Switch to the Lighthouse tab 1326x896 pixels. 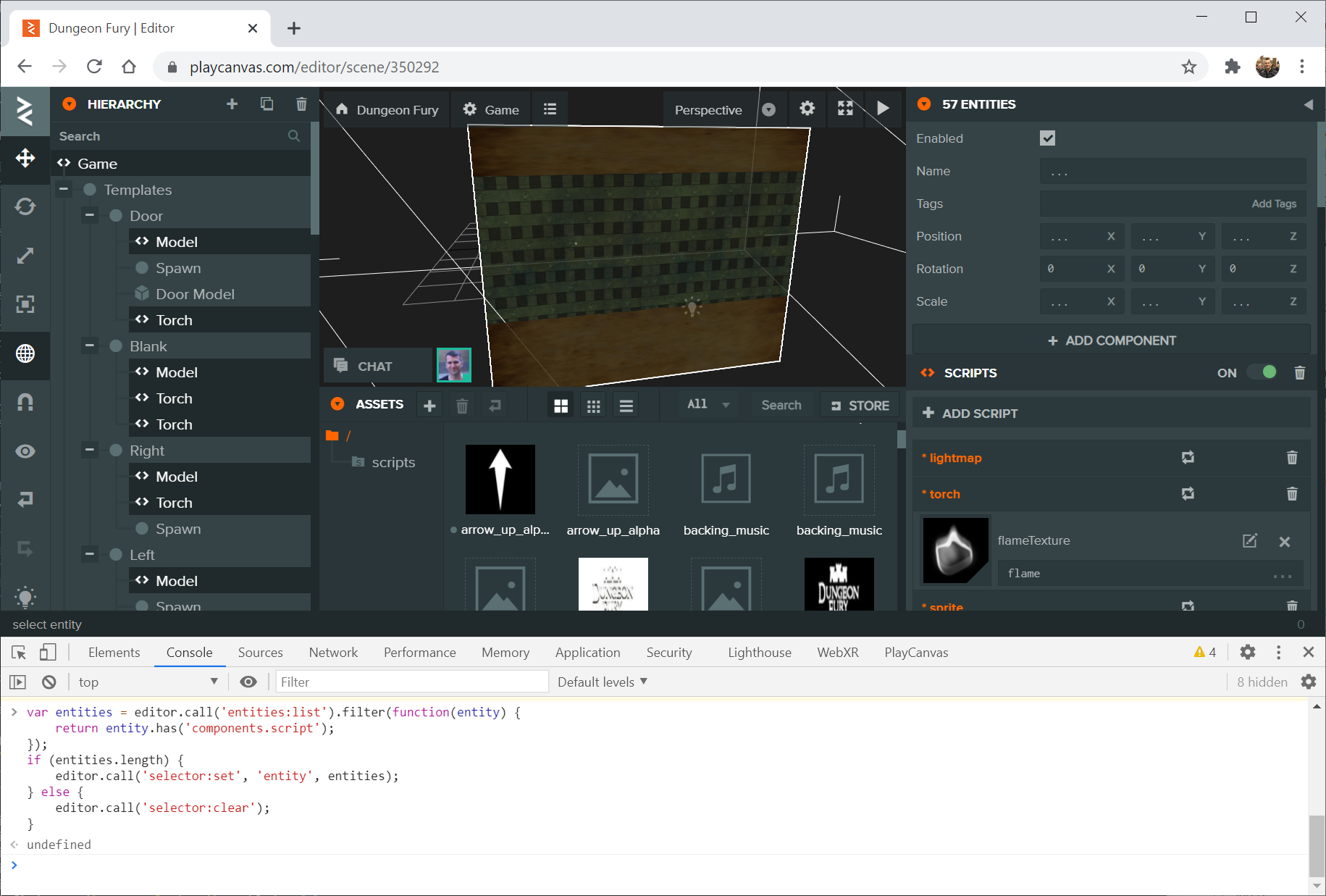pos(760,653)
